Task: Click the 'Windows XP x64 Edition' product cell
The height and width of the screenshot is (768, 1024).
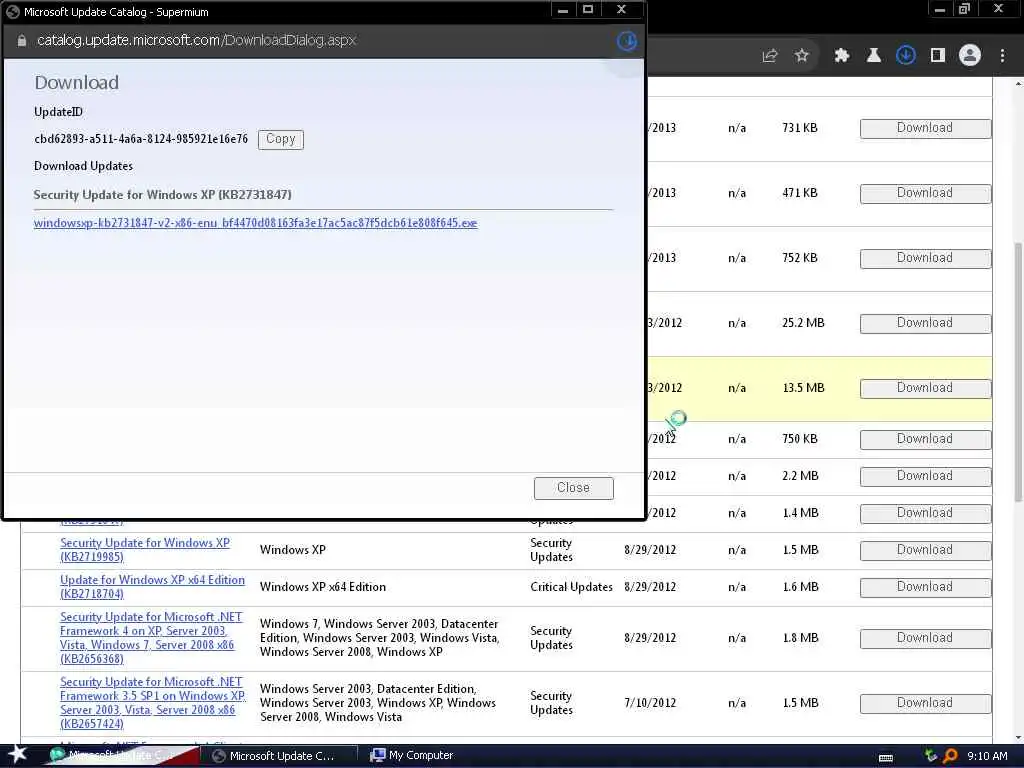Action: pyautogui.click(x=323, y=587)
